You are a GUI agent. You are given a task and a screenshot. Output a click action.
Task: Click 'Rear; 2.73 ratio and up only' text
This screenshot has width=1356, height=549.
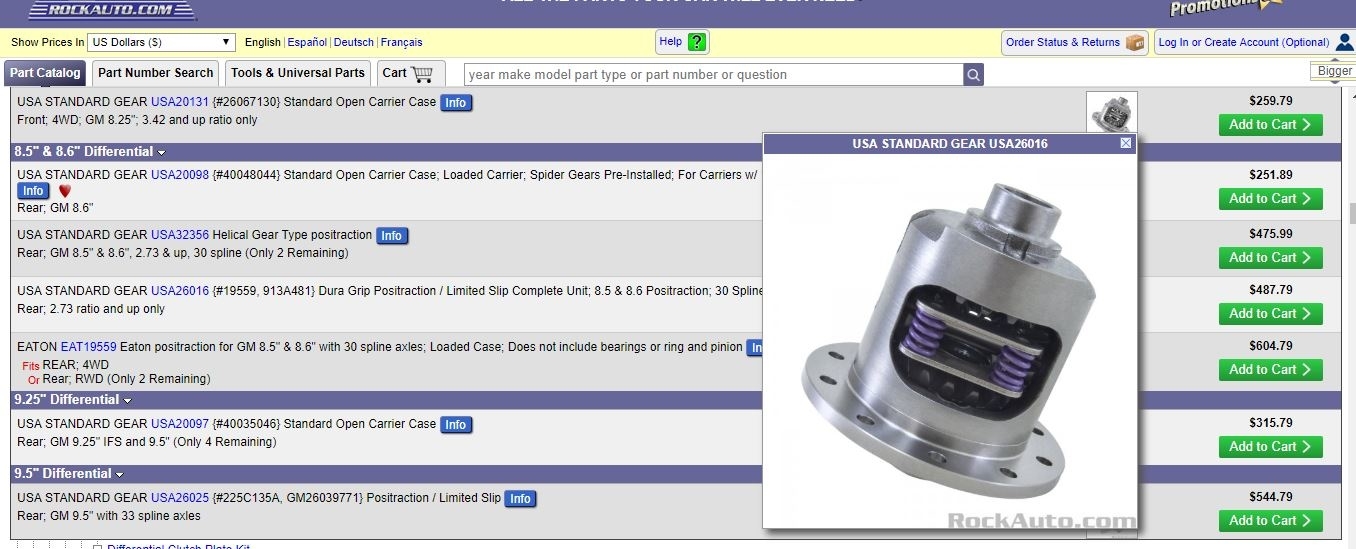pos(91,309)
